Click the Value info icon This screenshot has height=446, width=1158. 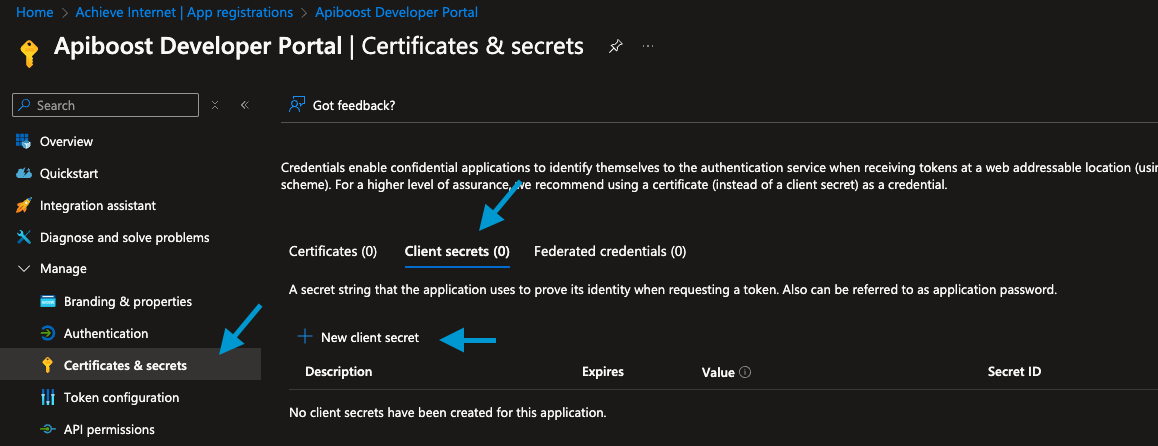point(745,372)
